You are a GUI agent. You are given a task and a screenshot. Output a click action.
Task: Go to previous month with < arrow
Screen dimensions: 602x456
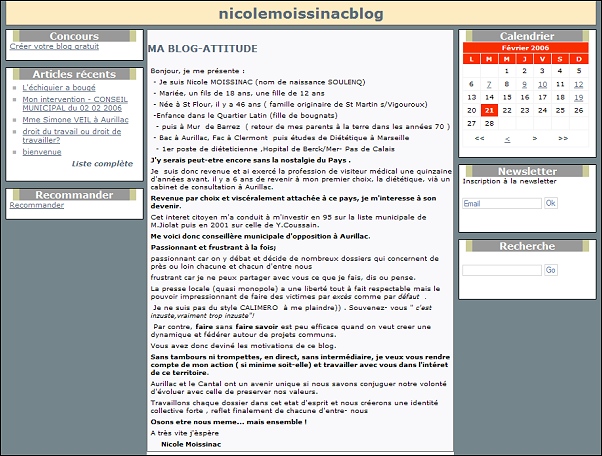507,138
